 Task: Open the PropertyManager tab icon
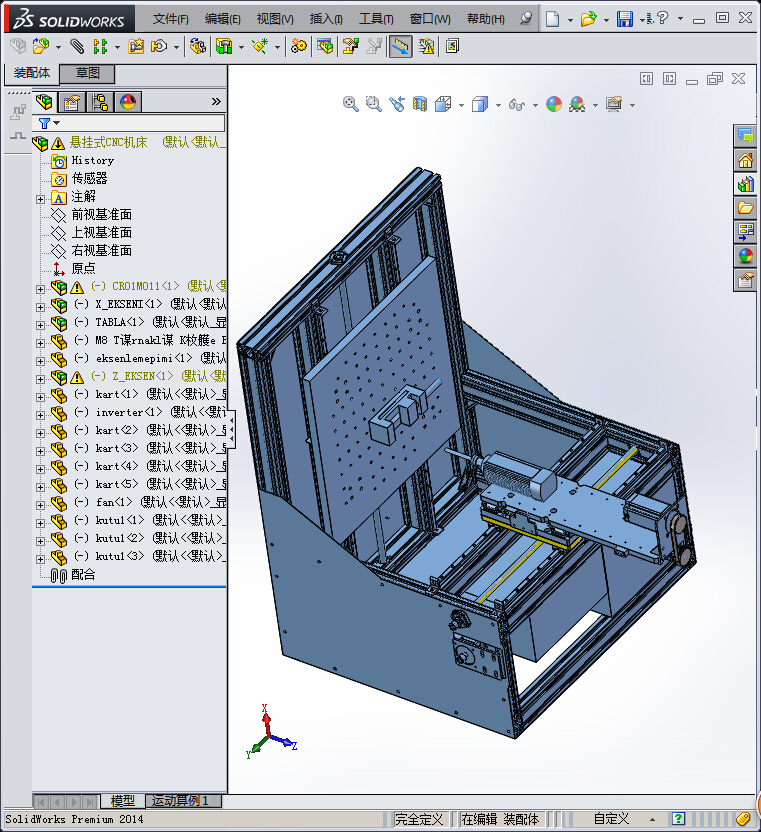[x=72, y=101]
